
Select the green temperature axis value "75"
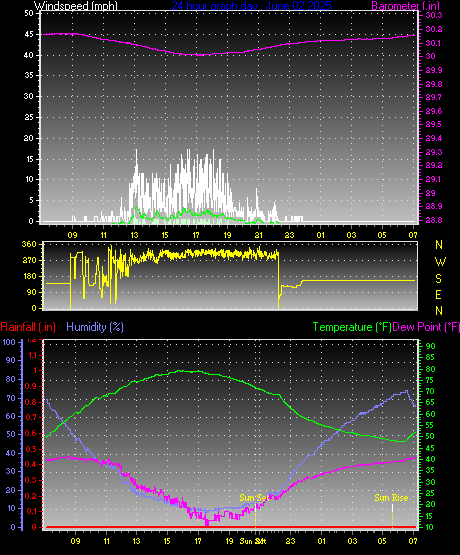(430, 380)
